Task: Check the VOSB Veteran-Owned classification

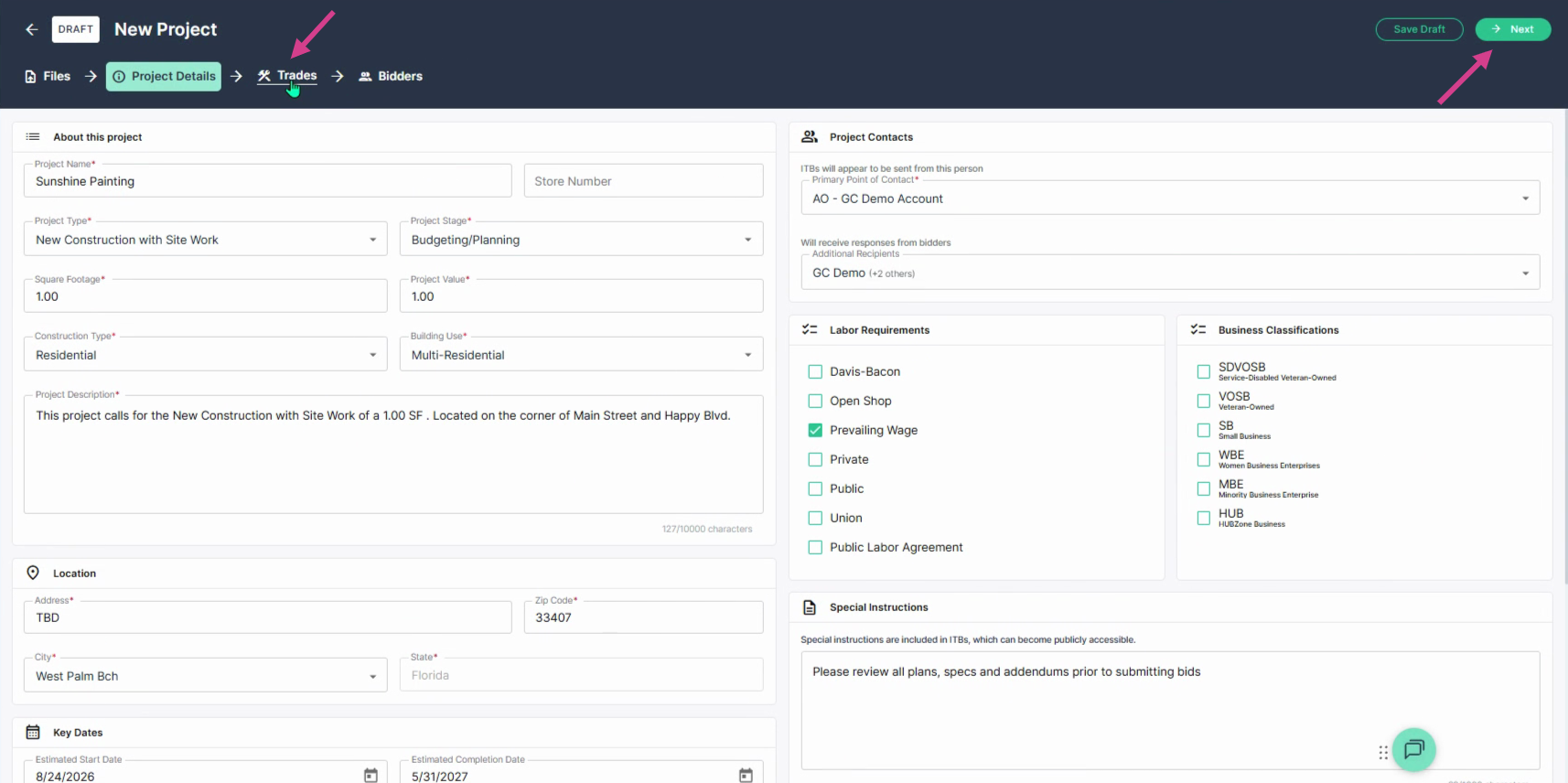Action: [1204, 401]
